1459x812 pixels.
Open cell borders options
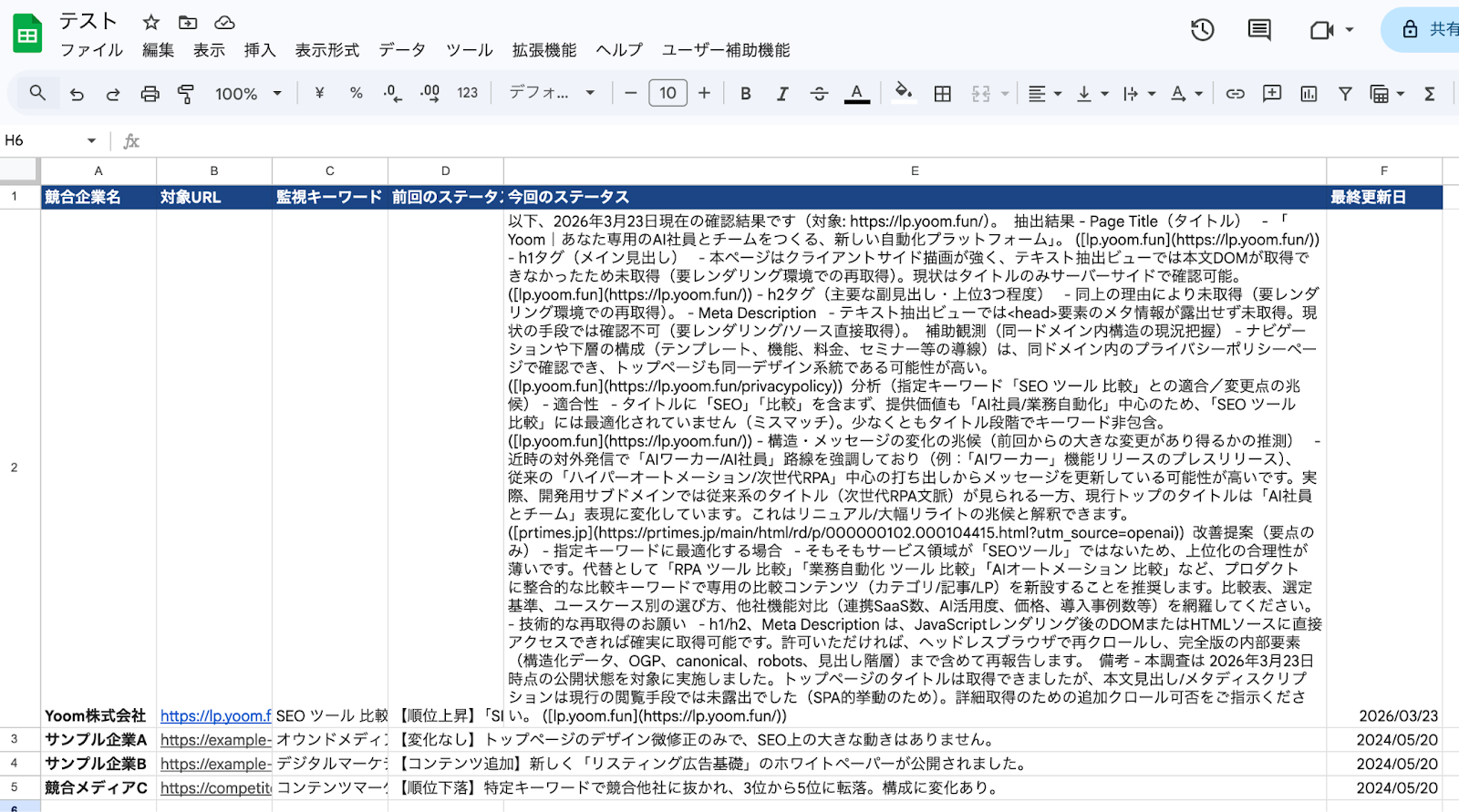(x=943, y=93)
